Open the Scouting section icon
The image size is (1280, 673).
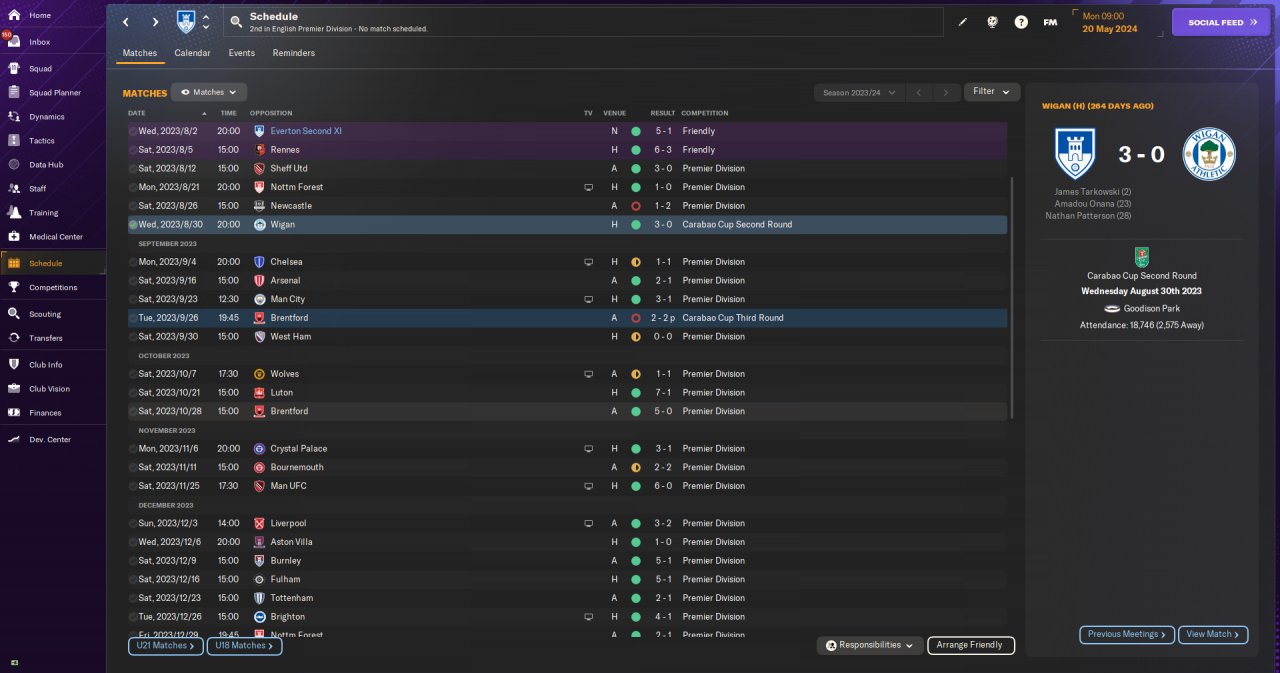[x=14, y=314]
